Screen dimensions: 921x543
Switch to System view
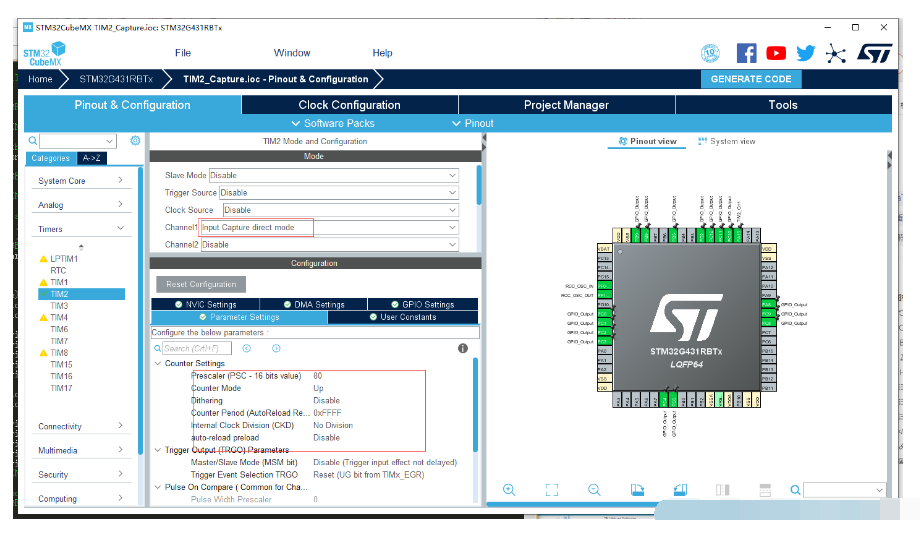click(727, 141)
